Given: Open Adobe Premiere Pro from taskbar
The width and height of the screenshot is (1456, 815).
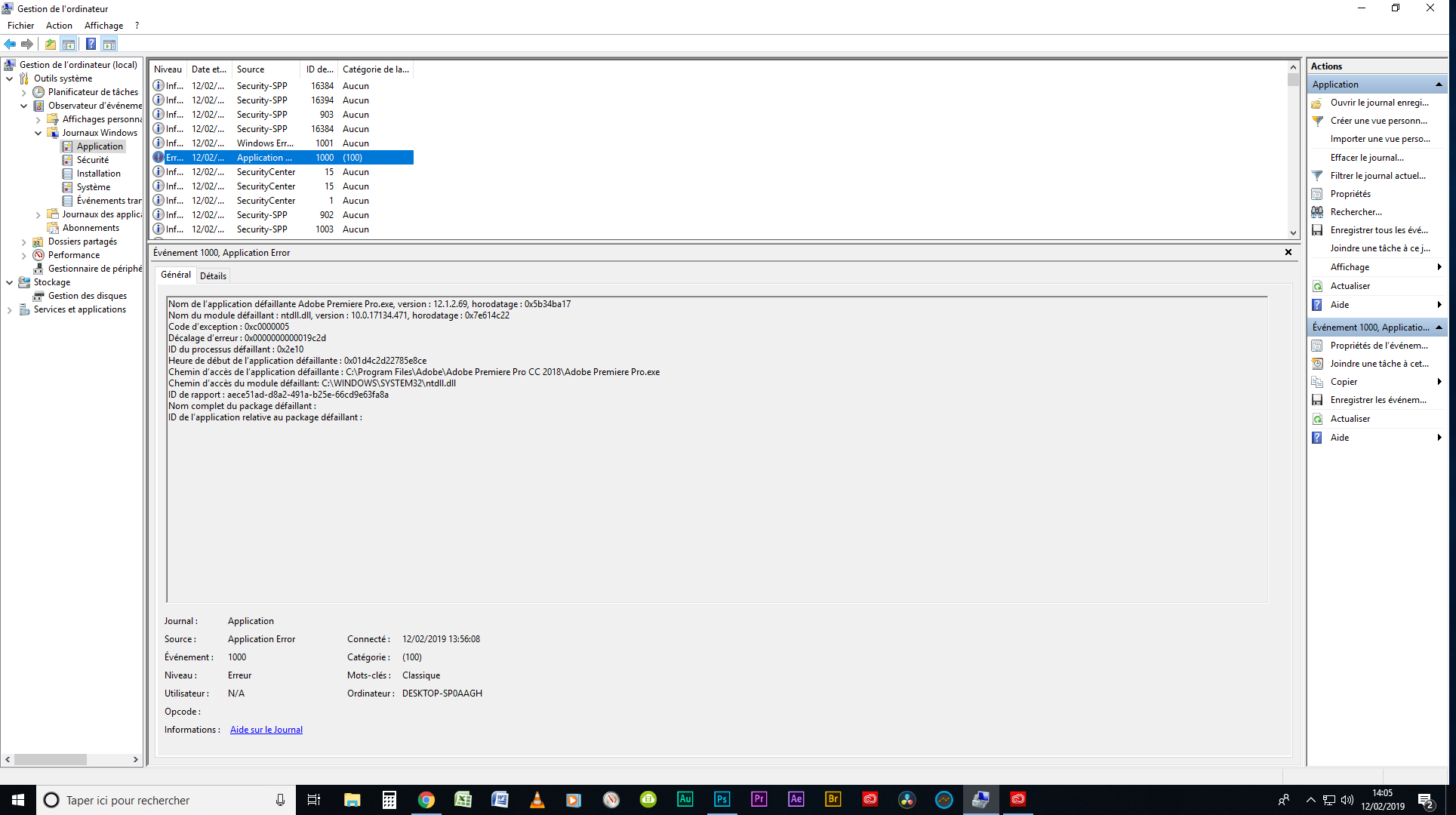Looking at the screenshot, I should pos(759,800).
